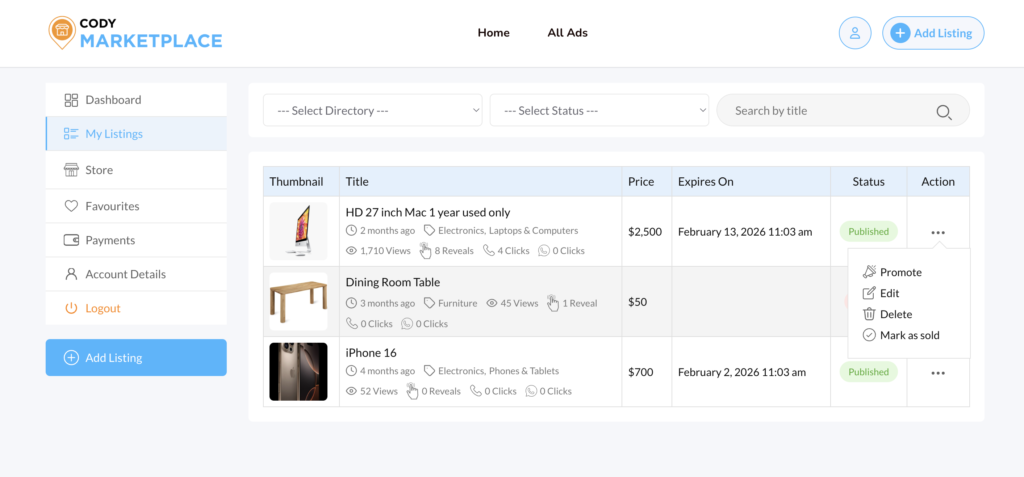Viewport: 1024px width, 477px height.
Task: Open the Dashboard sidebar item
Action: coord(112,100)
